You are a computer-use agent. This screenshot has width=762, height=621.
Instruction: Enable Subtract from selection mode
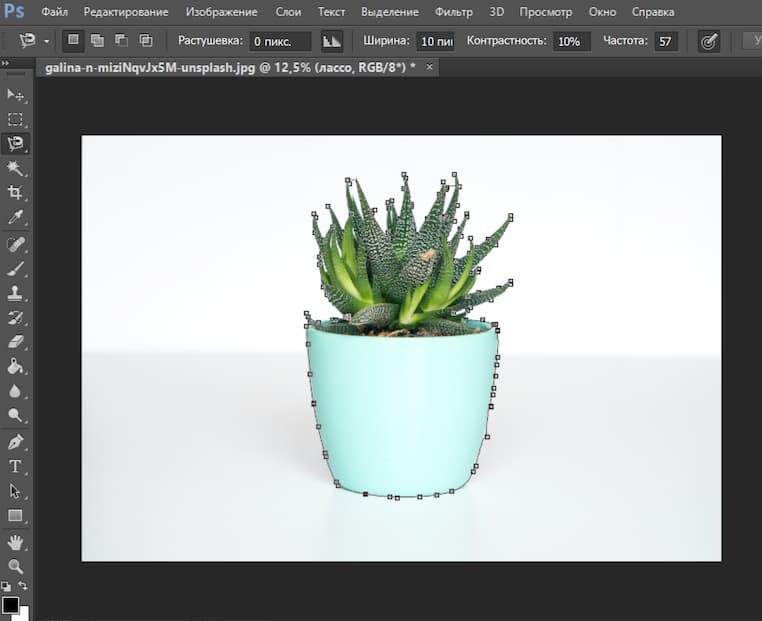pos(121,41)
